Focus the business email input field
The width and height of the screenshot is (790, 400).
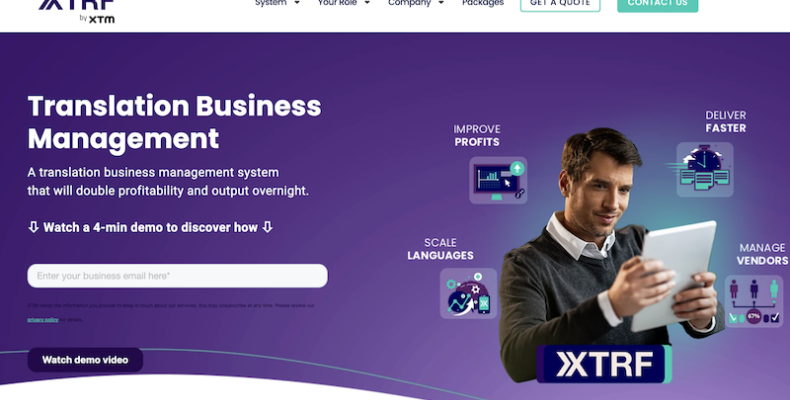177,276
